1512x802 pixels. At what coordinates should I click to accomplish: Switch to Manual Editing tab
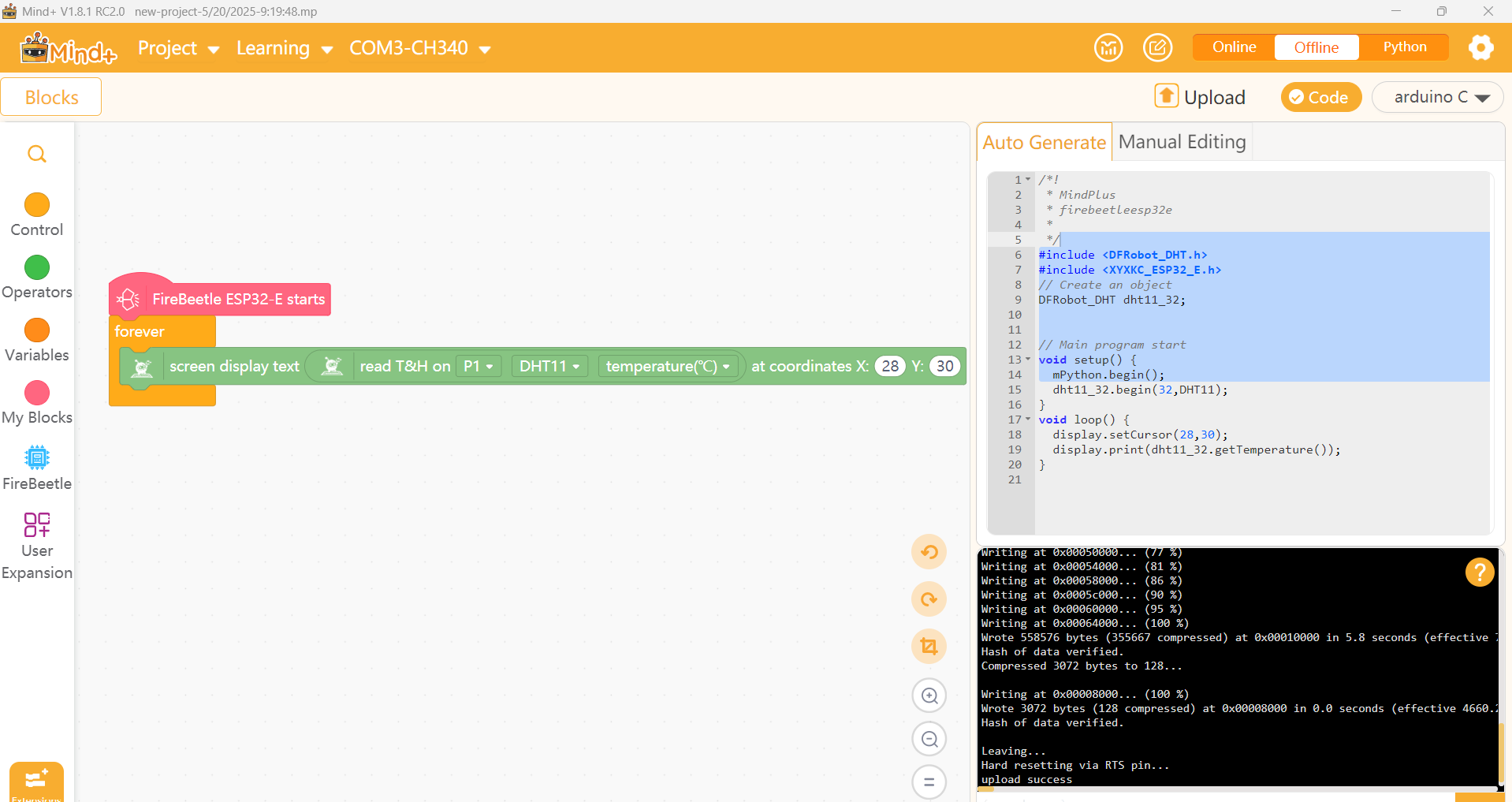tap(1182, 142)
